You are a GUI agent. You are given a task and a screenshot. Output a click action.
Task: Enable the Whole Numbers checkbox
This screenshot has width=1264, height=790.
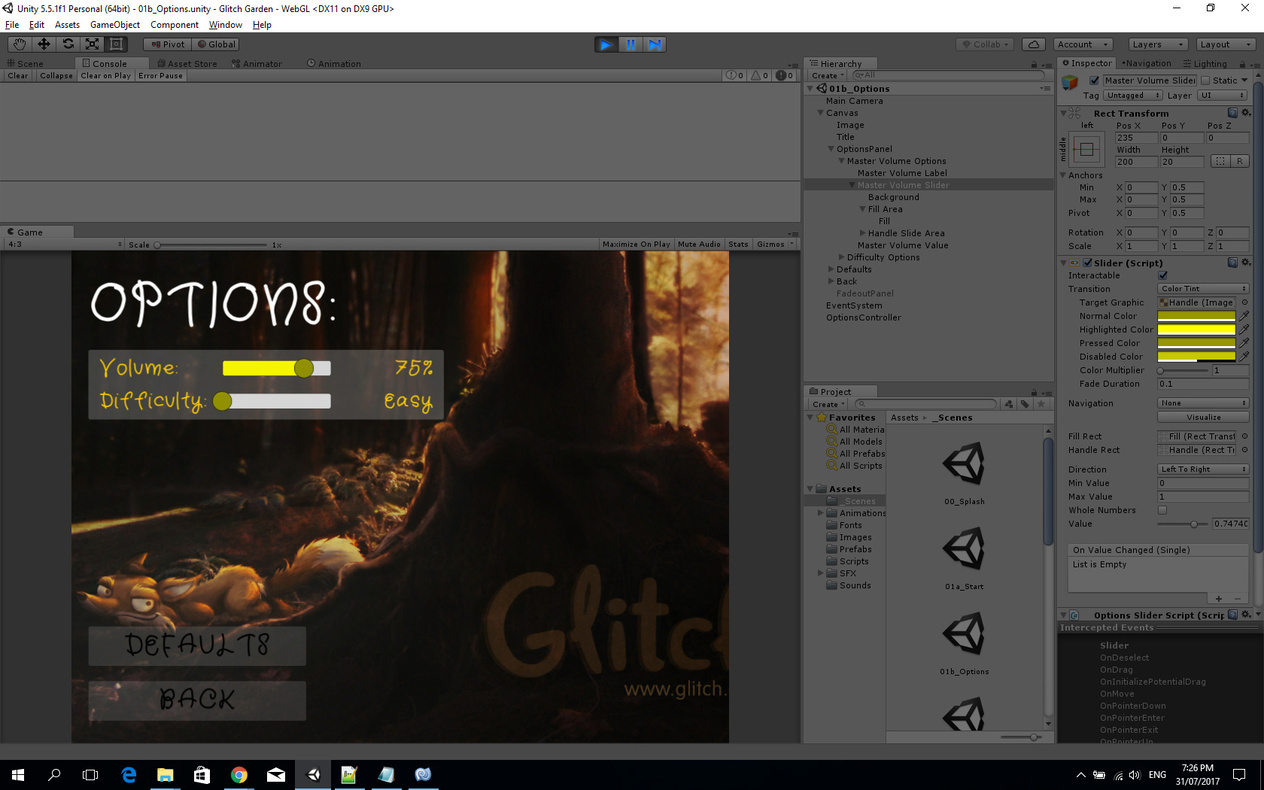(x=1162, y=510)
